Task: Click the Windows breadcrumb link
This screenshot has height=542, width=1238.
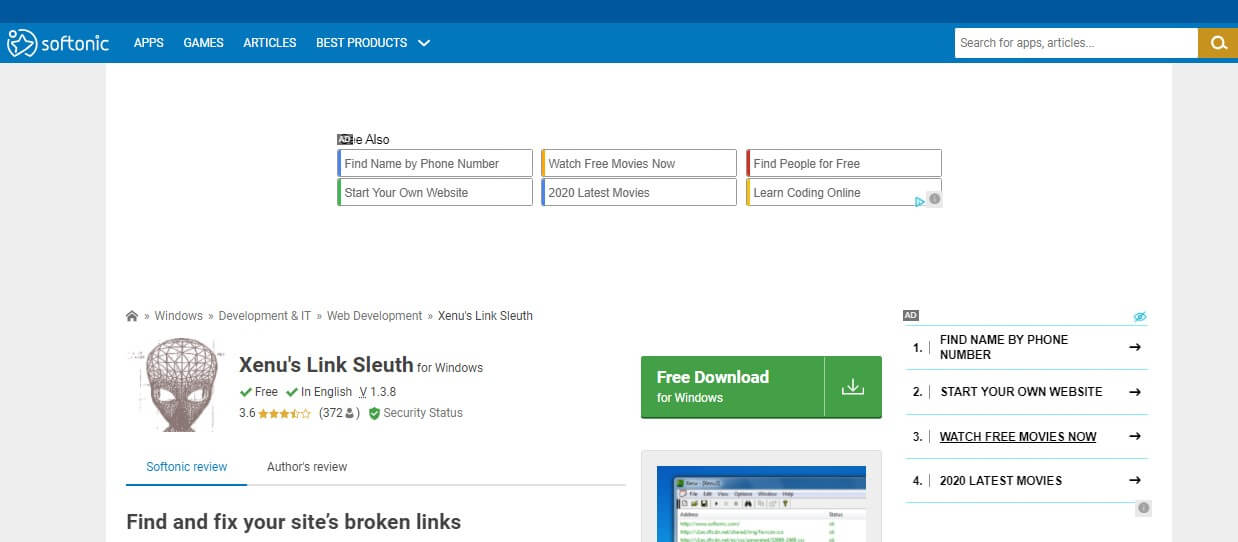Action: coord(179,316)
